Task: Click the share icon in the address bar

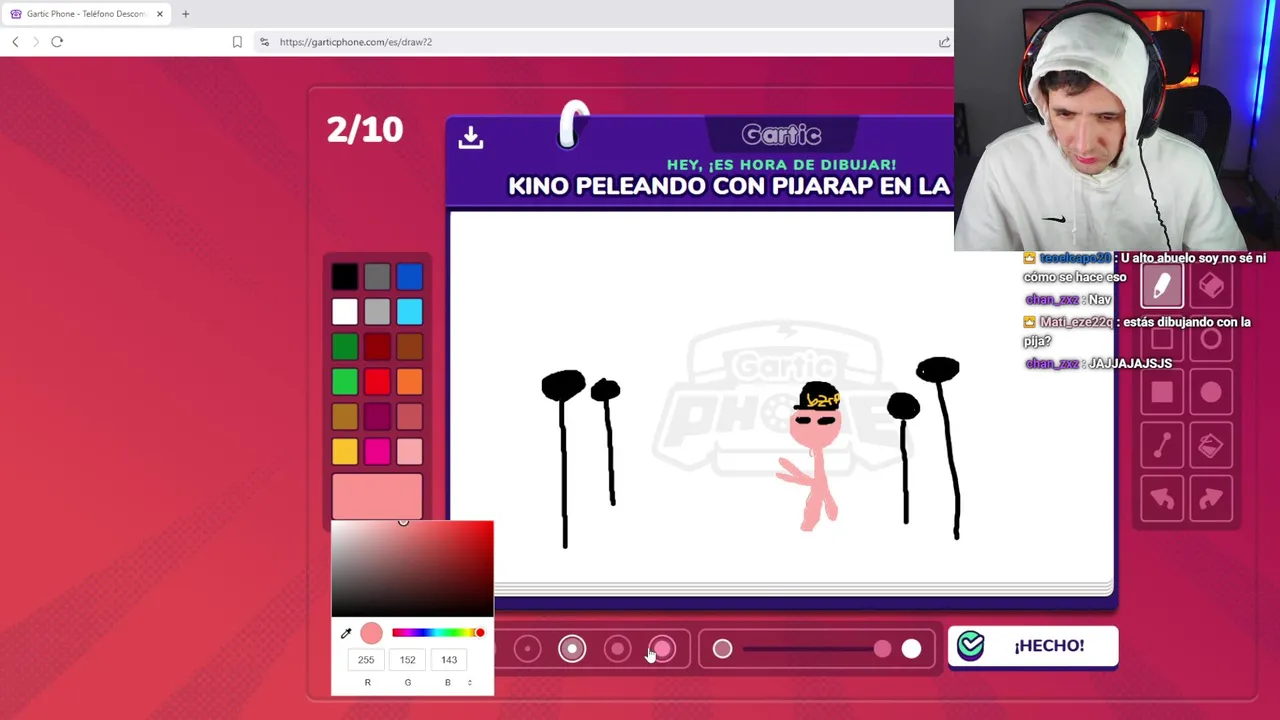Action: (944, 42)
